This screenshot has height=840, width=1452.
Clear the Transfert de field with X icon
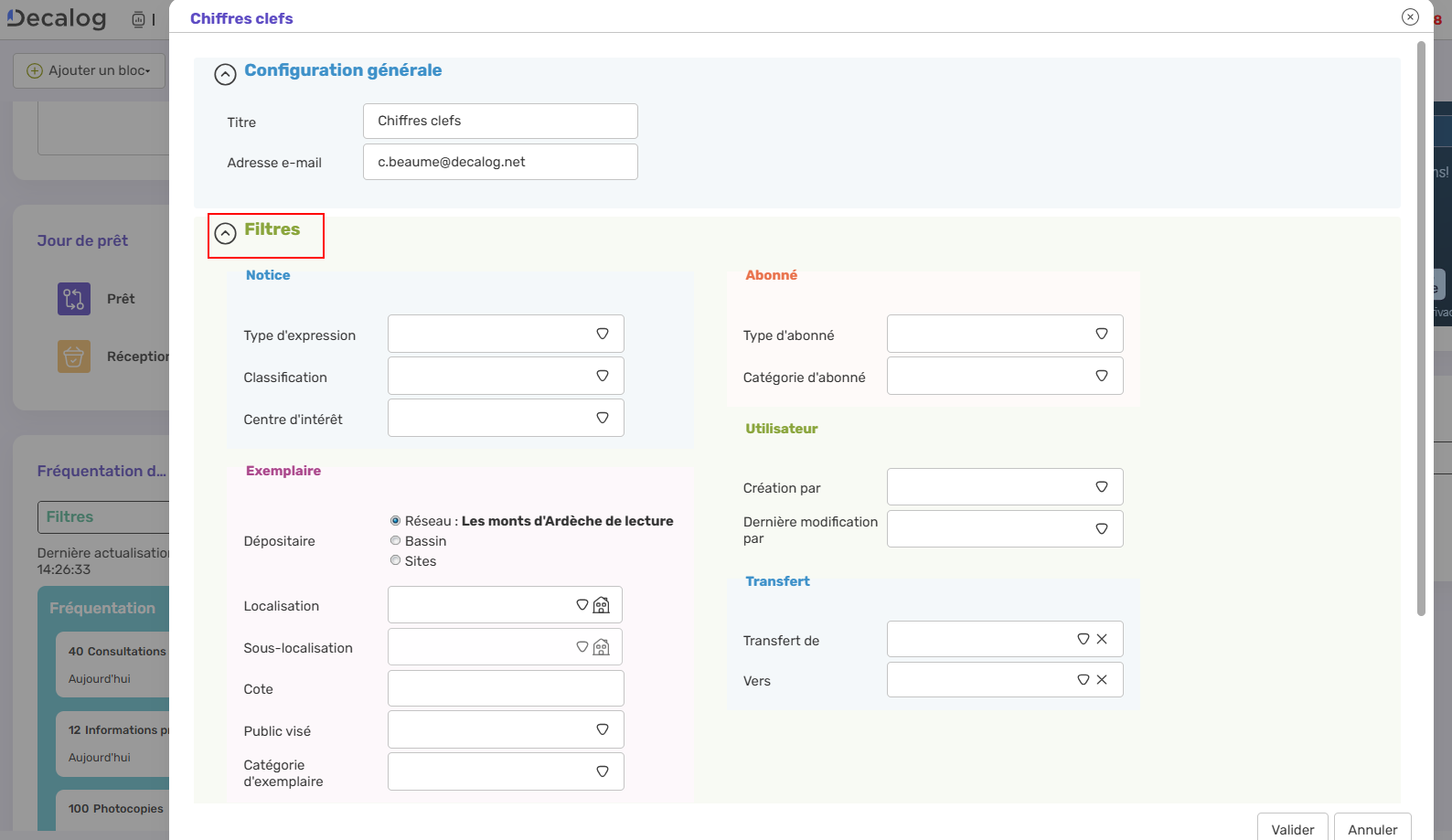point(1102,639)
